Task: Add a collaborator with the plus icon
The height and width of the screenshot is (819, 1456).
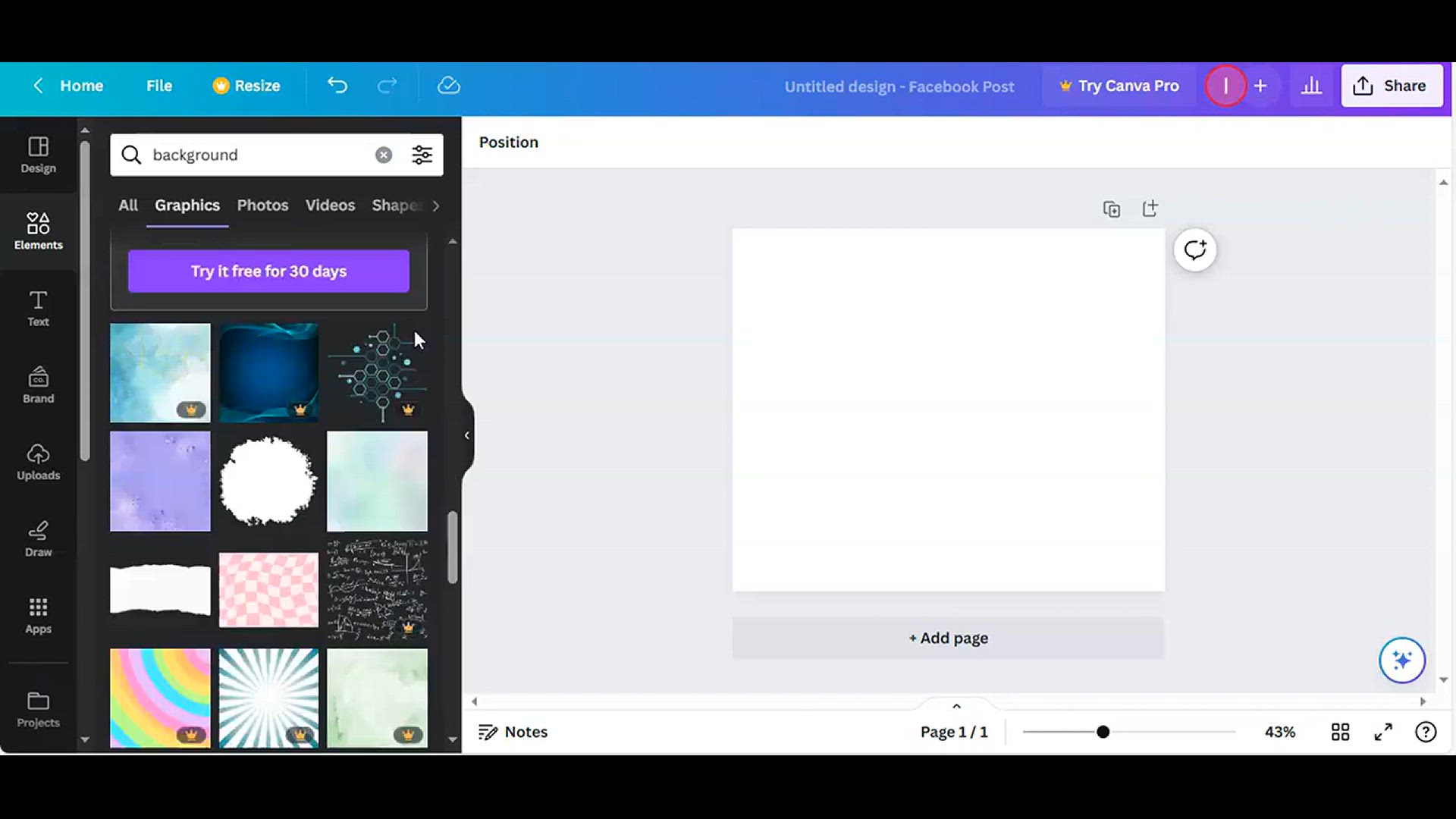Action: [x=1260, y=86]
